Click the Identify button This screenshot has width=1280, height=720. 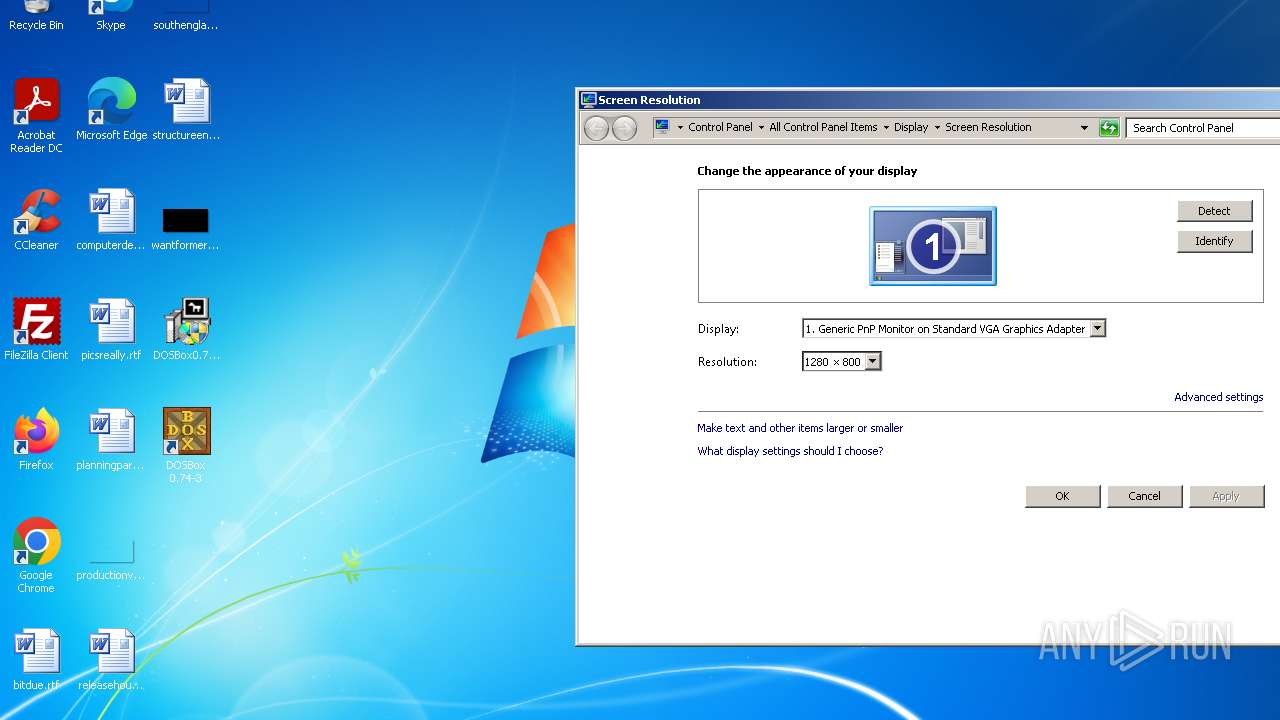(1214, 241)
